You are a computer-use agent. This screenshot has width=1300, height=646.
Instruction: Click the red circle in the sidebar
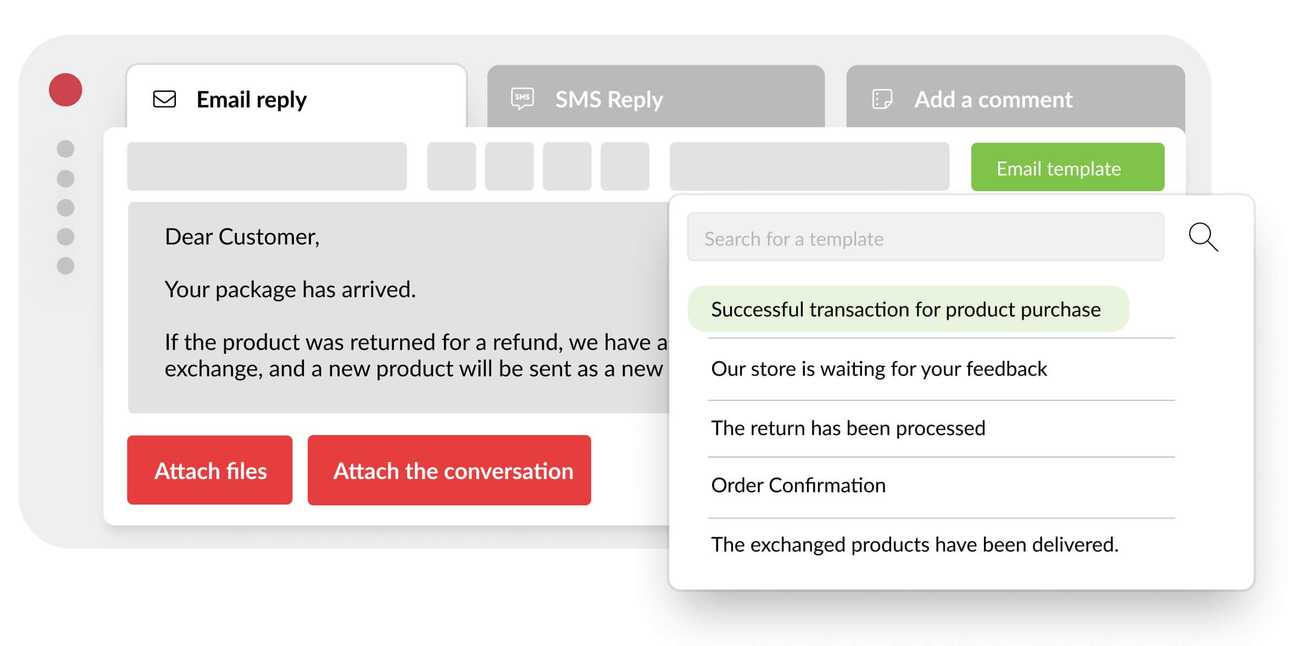(66, 90)
